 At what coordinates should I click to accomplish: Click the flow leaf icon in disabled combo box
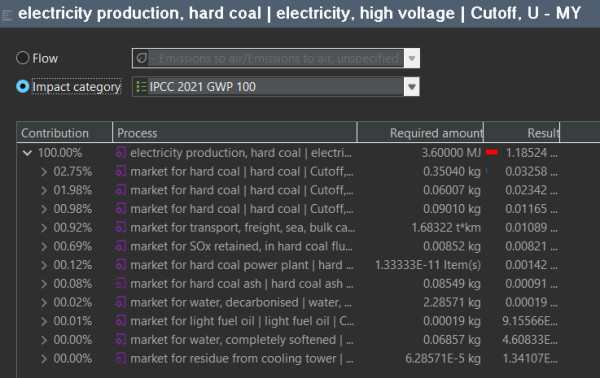click(142, 59)
